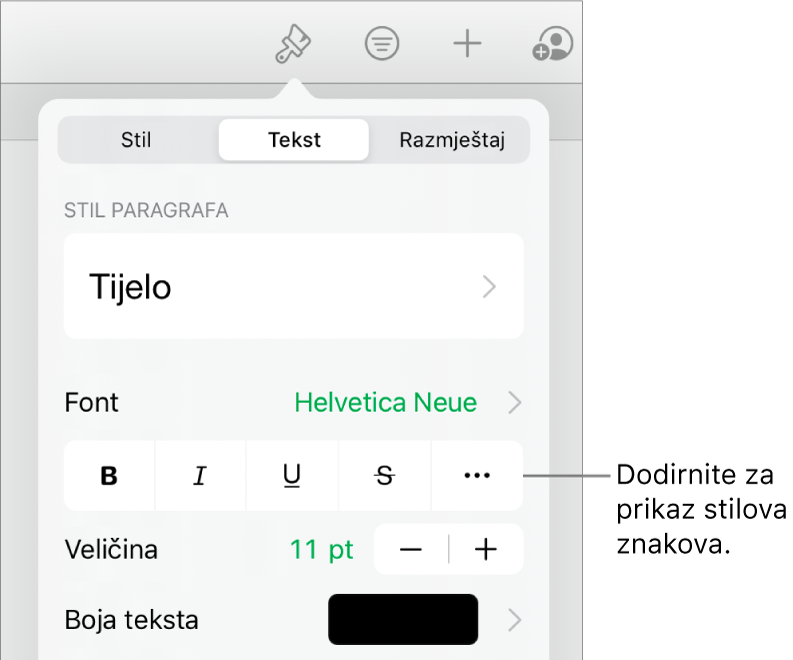Open font list via Font chevron
The width and height of the screenshot is (793, 660).
(x=514, y=403)
